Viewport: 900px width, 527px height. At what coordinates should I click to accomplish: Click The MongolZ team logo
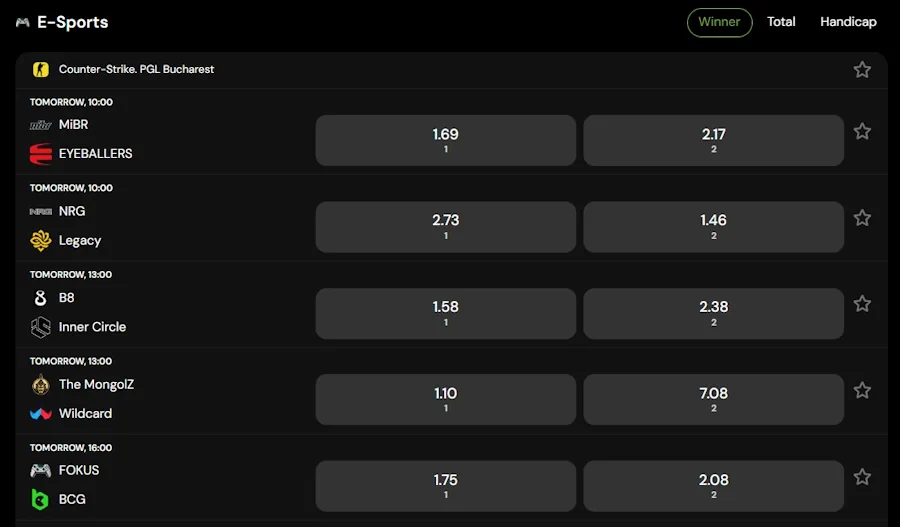click(x=40, y=384)
